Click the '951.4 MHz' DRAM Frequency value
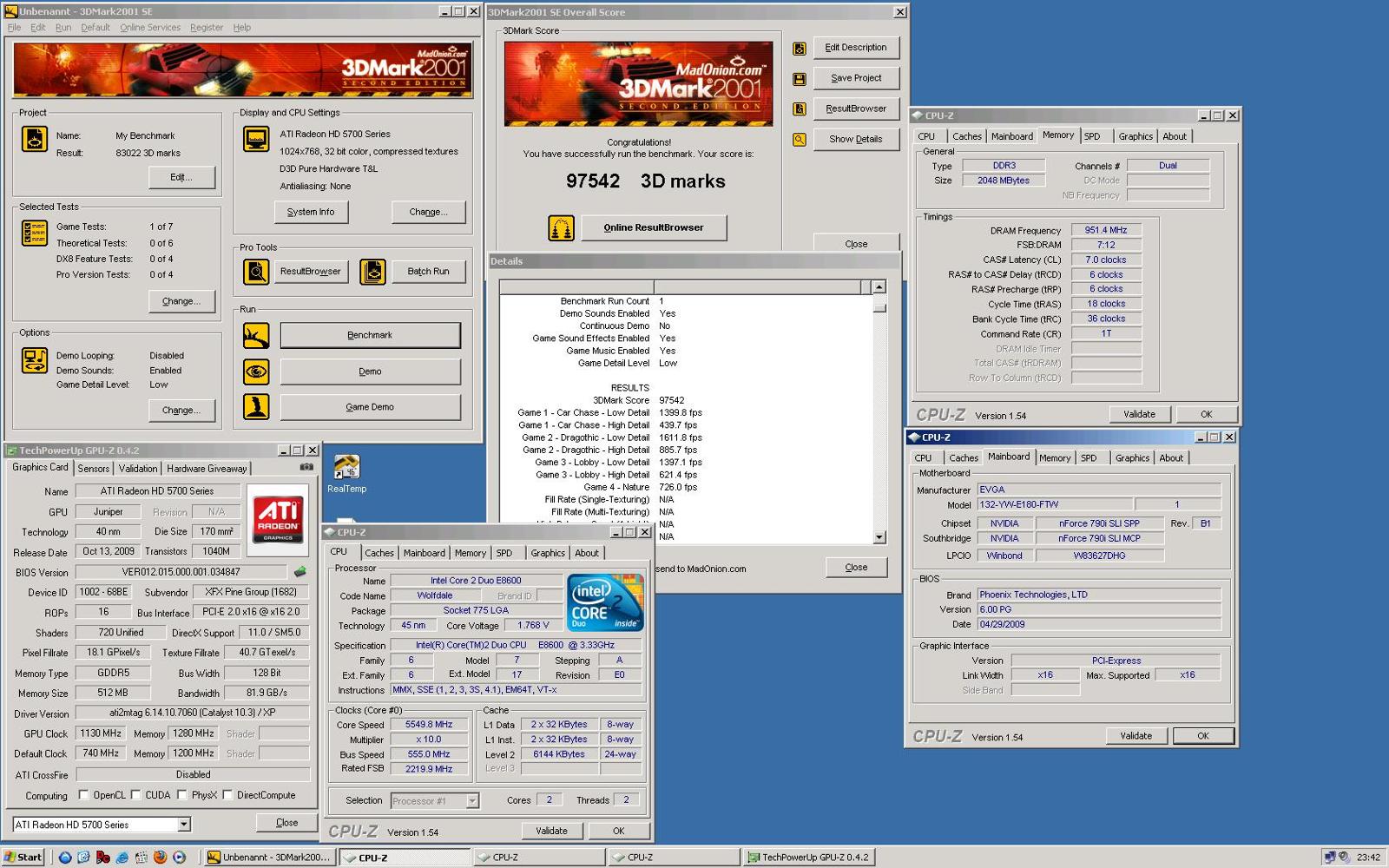 point(1106,230)
